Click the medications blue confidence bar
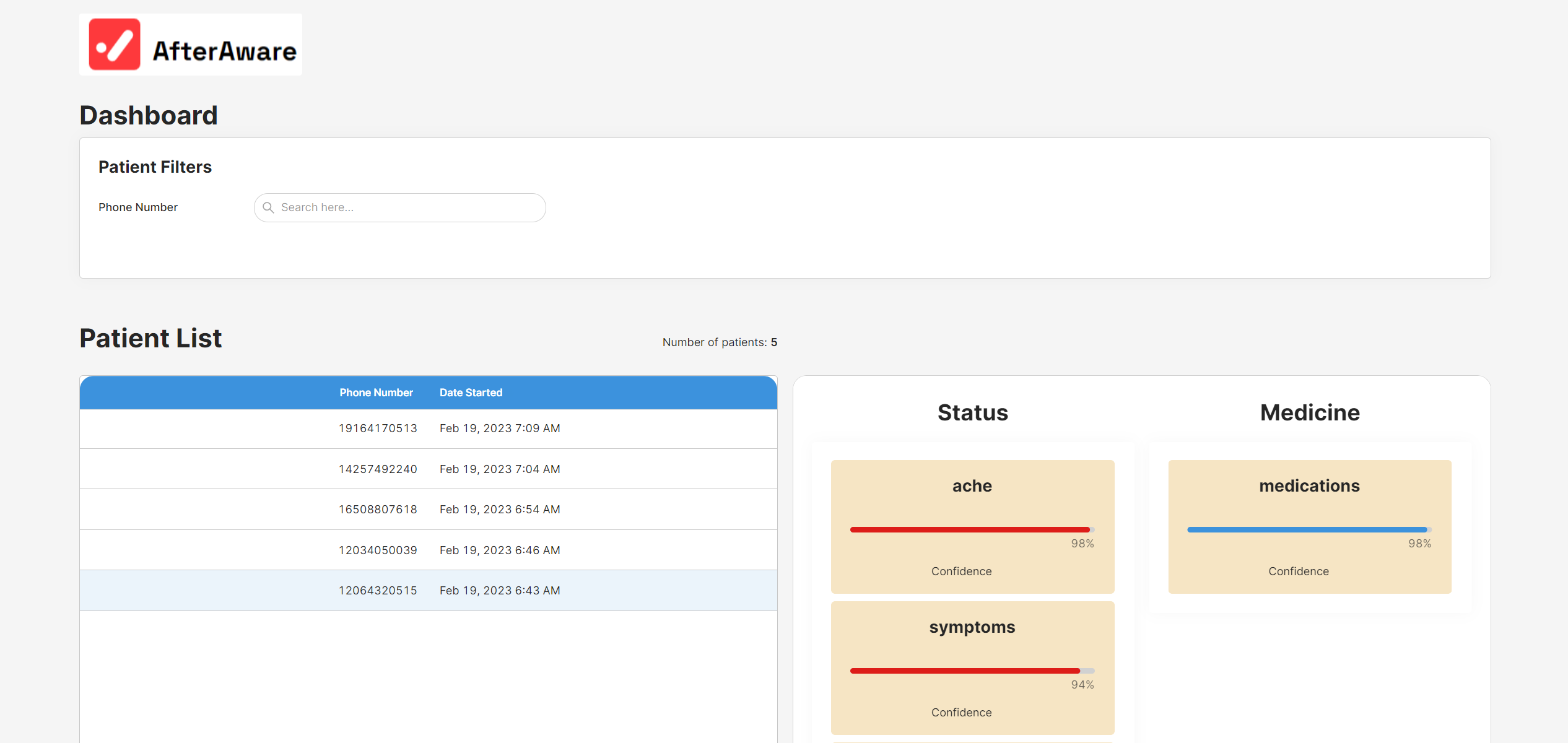 pyautogui.click(x=1308, y=529)
